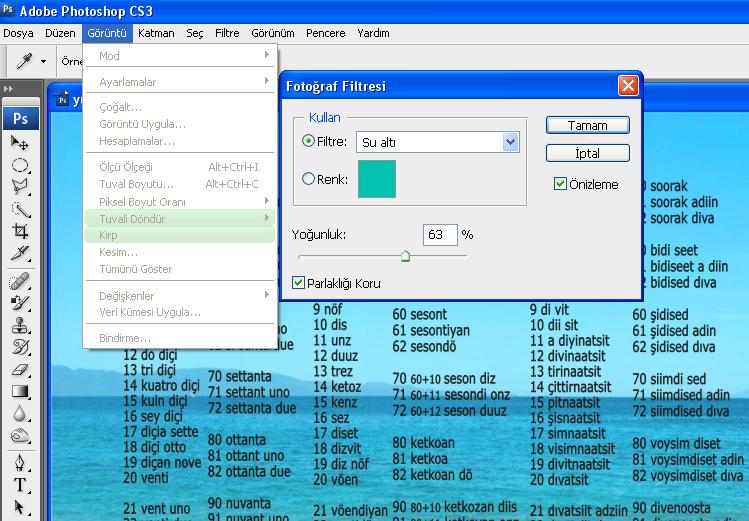Select the Polygonal Lasso tool
Image resolution: width=749 pixels, height=521 pixels.
click(x=20, y=187)
